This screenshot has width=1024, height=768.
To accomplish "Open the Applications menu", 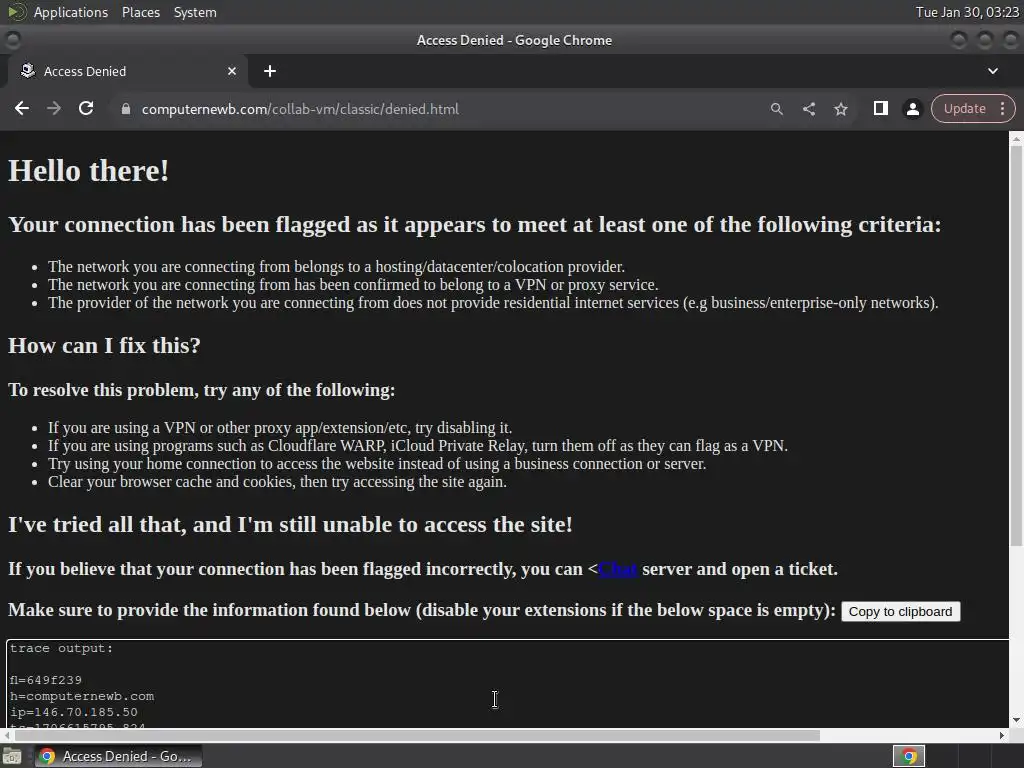I will [71, 12].
